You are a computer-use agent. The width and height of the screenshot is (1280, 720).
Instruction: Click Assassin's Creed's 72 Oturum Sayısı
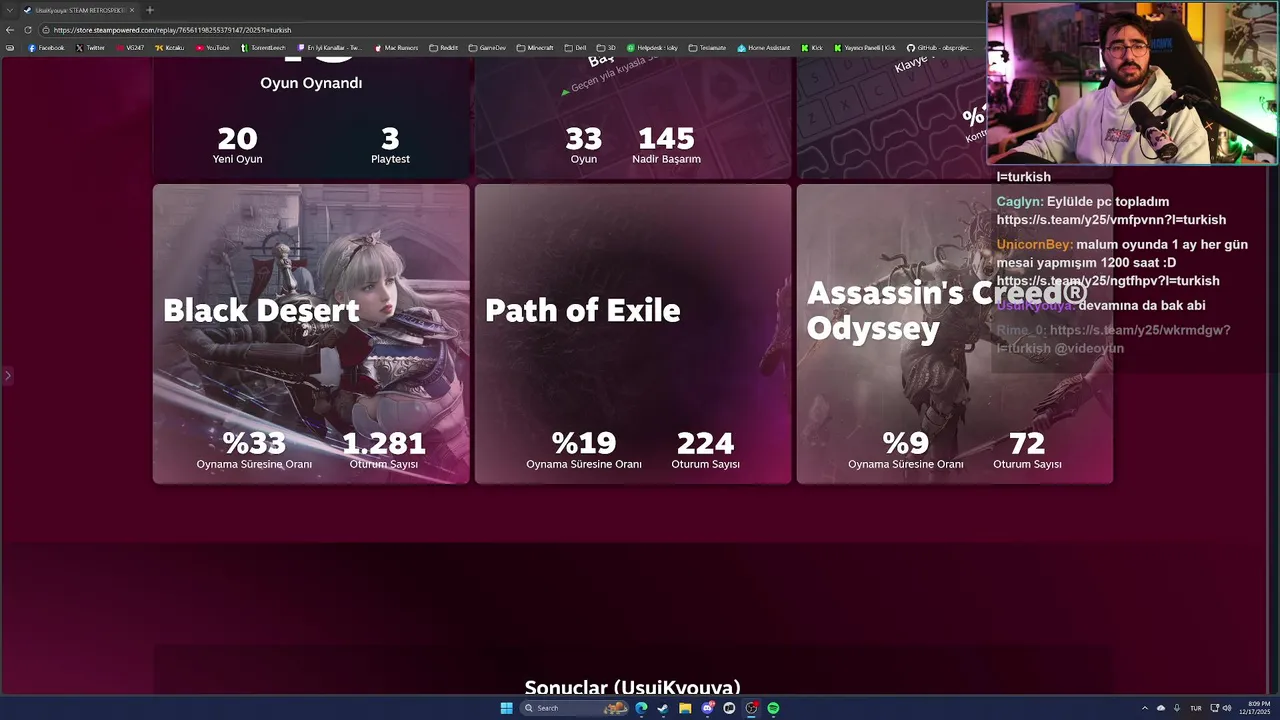click(x=1027, y=449)
